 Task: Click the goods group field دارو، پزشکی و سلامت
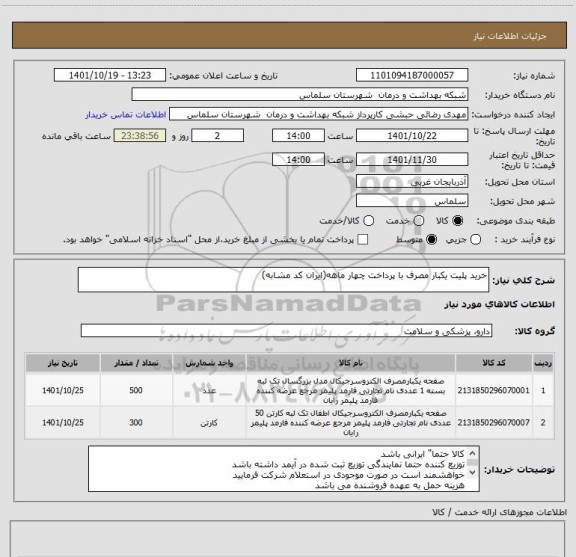pos(286,331)
